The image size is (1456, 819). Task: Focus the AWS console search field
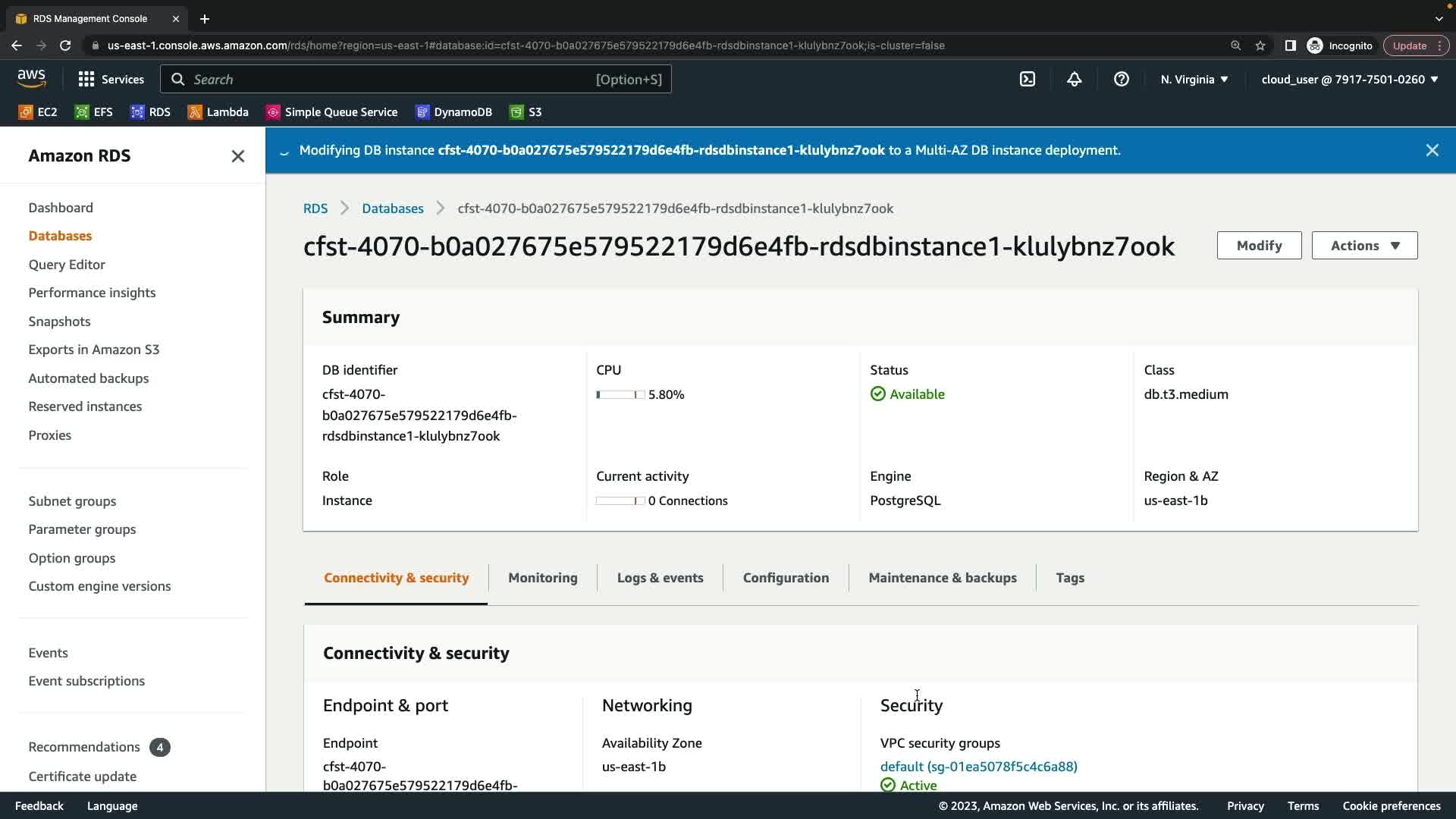coord(416,79)
